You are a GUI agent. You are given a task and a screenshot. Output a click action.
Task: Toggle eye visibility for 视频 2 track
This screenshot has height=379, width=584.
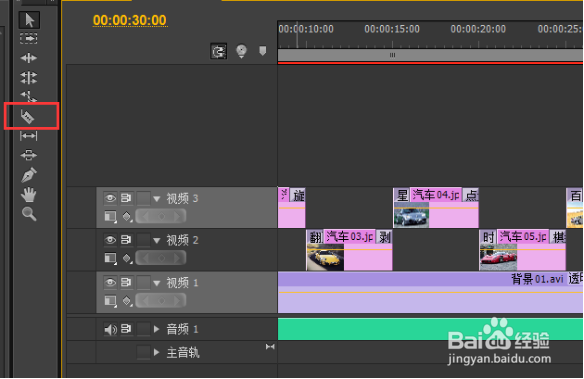(110, 240)
